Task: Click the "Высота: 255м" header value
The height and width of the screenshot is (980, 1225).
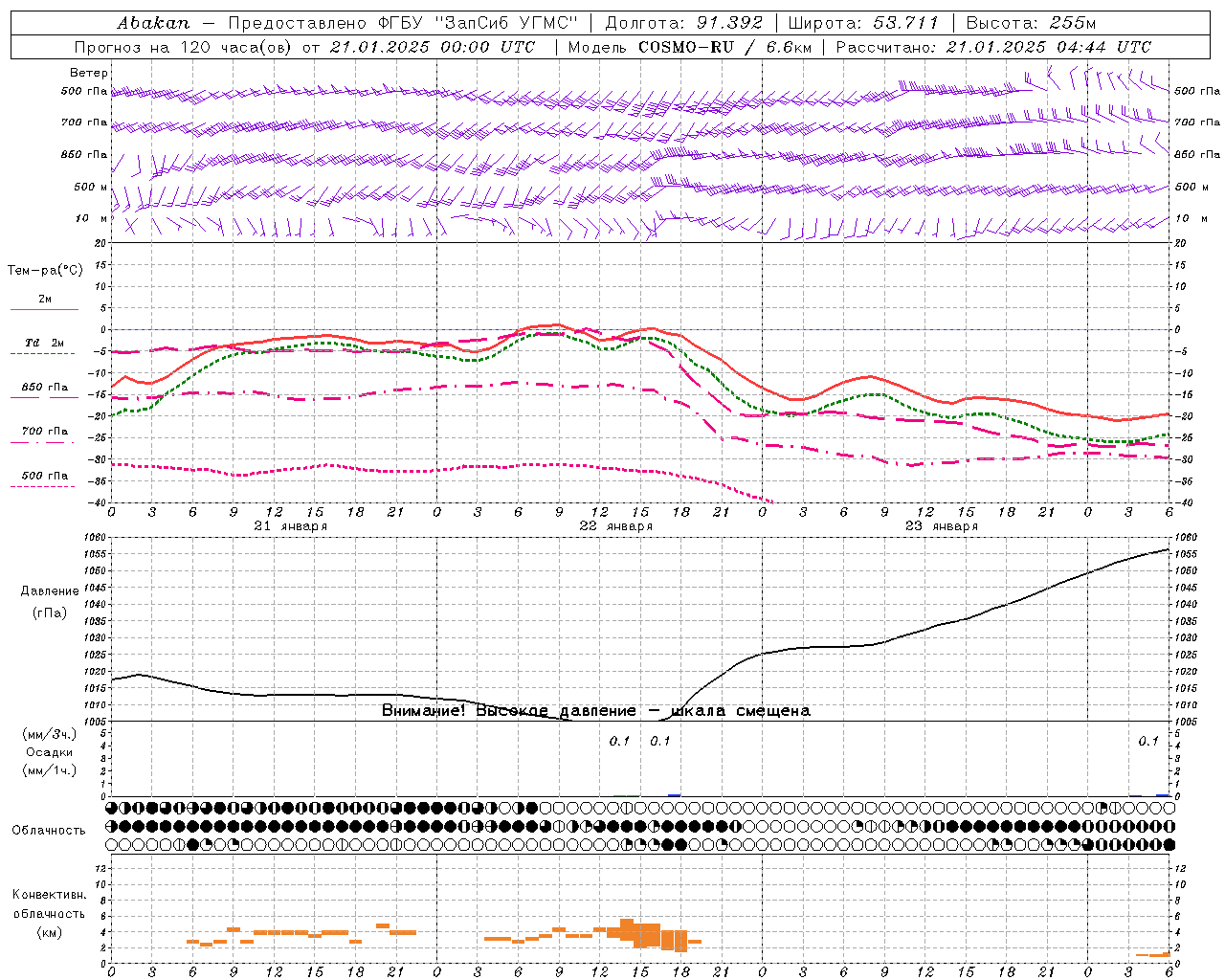Action: pos(1031,22)
